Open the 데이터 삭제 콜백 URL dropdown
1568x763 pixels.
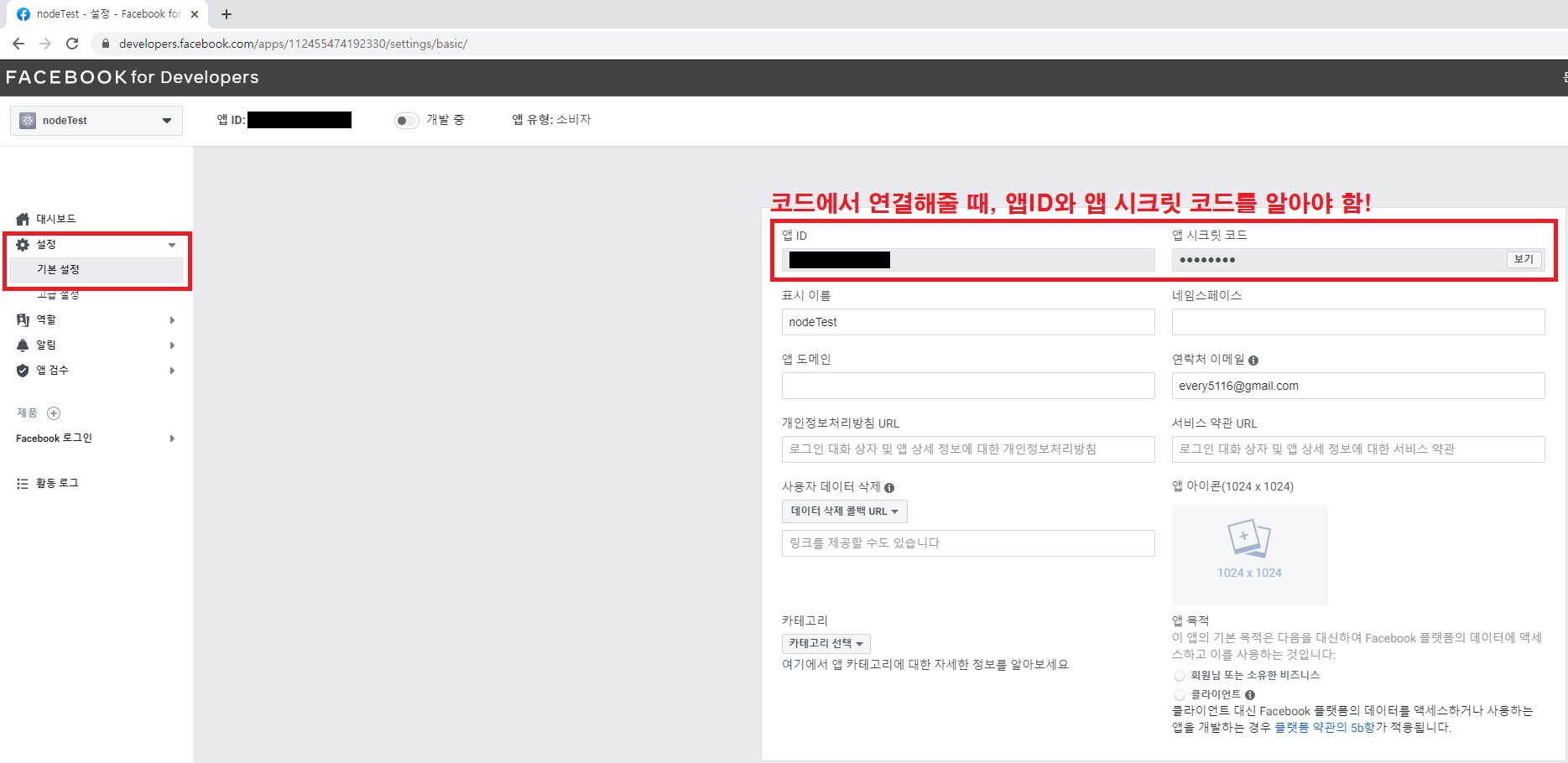(844, 511)
